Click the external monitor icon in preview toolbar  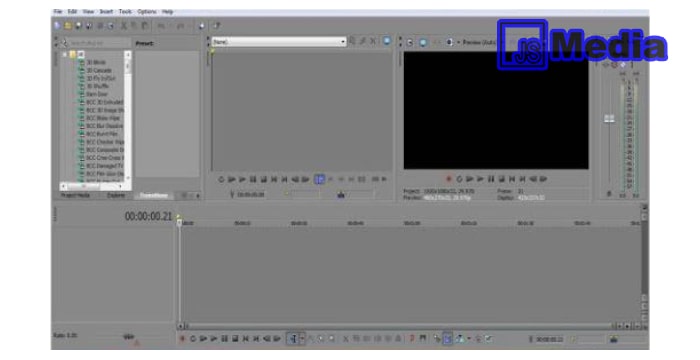coord(422,42)
